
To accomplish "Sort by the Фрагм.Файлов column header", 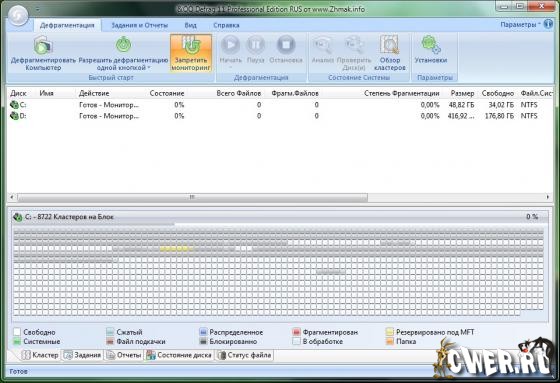I will (x=295, y=93).
